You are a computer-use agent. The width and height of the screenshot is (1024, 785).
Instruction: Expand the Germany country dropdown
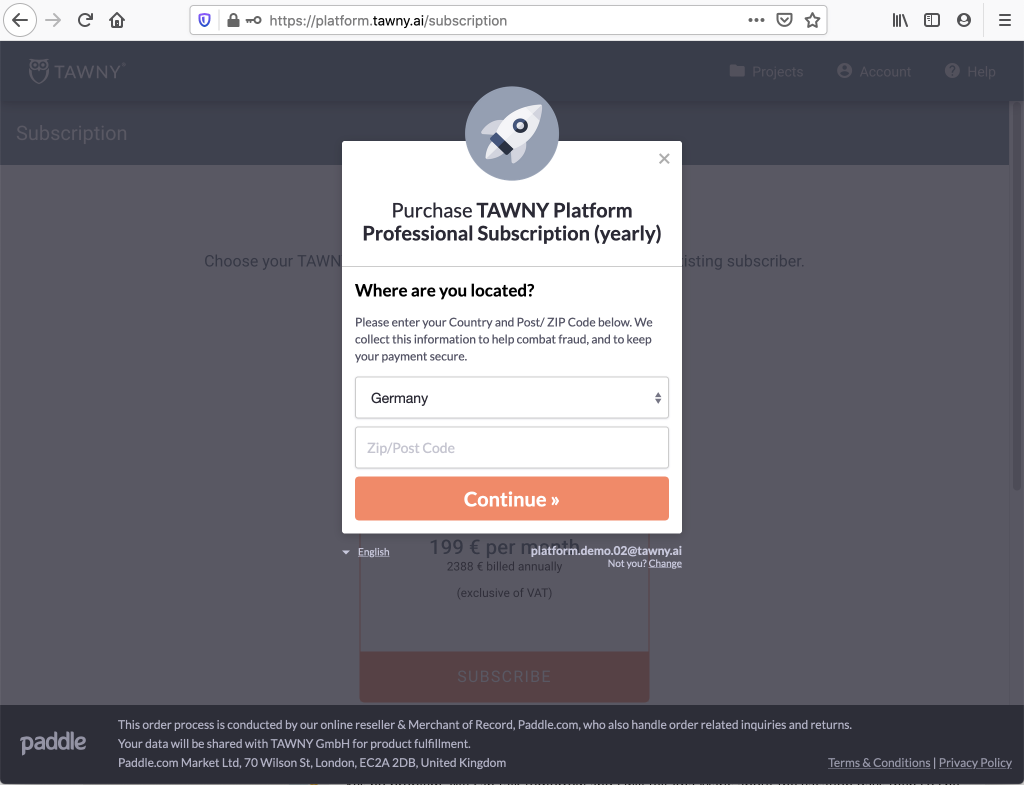[x=511, y=398]
